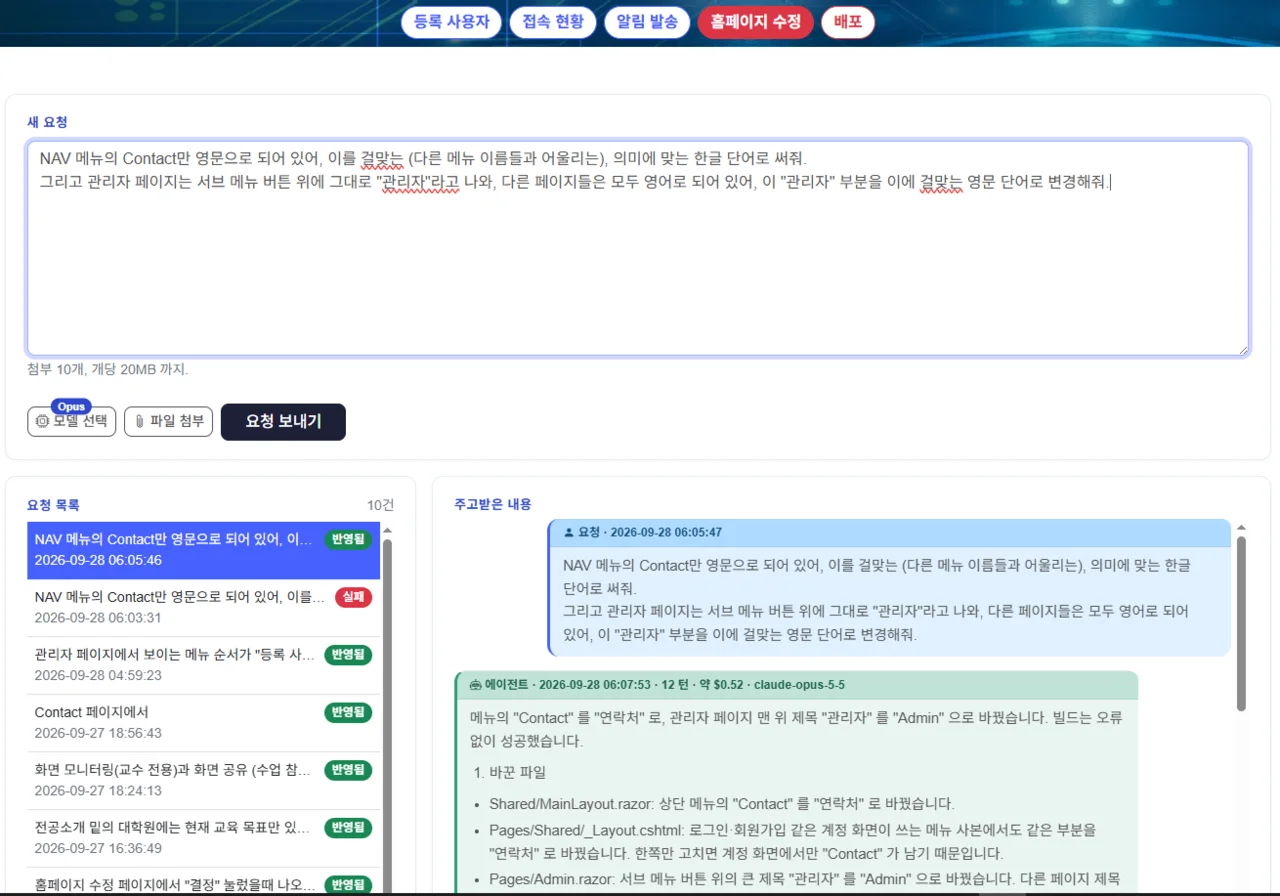Viewport: 1280px width, 896px height.
Task: Open the 모델 선택 model picker
Action: (72, 422)
